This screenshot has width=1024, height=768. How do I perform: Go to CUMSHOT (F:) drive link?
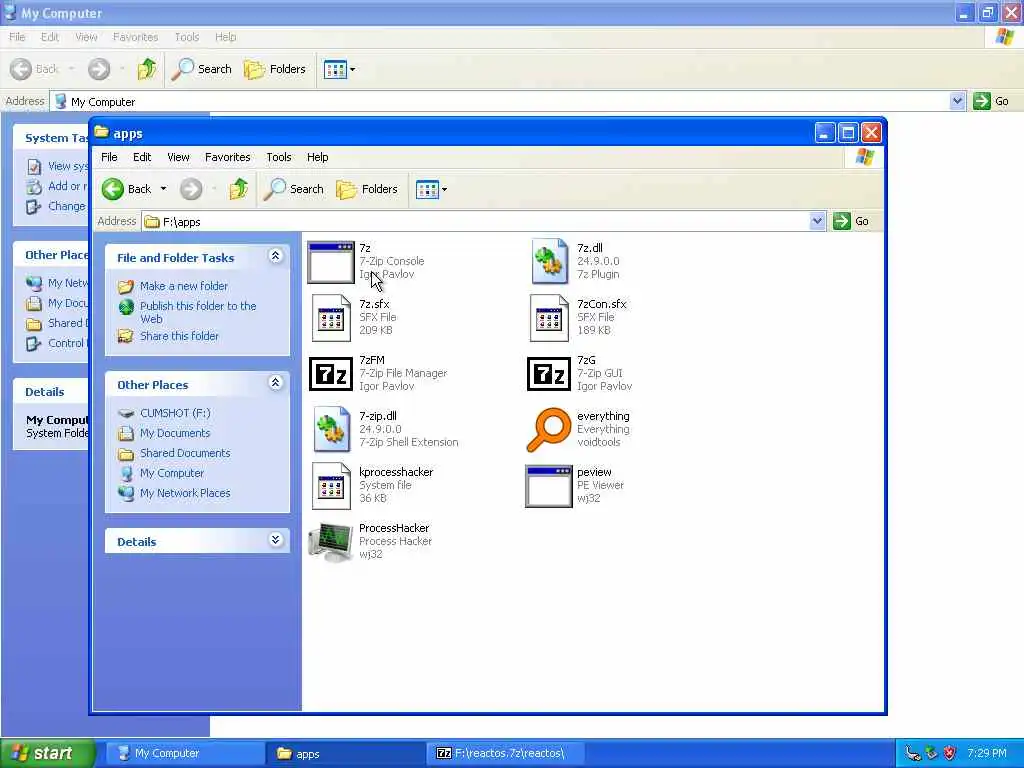click(x=175, y=413)
